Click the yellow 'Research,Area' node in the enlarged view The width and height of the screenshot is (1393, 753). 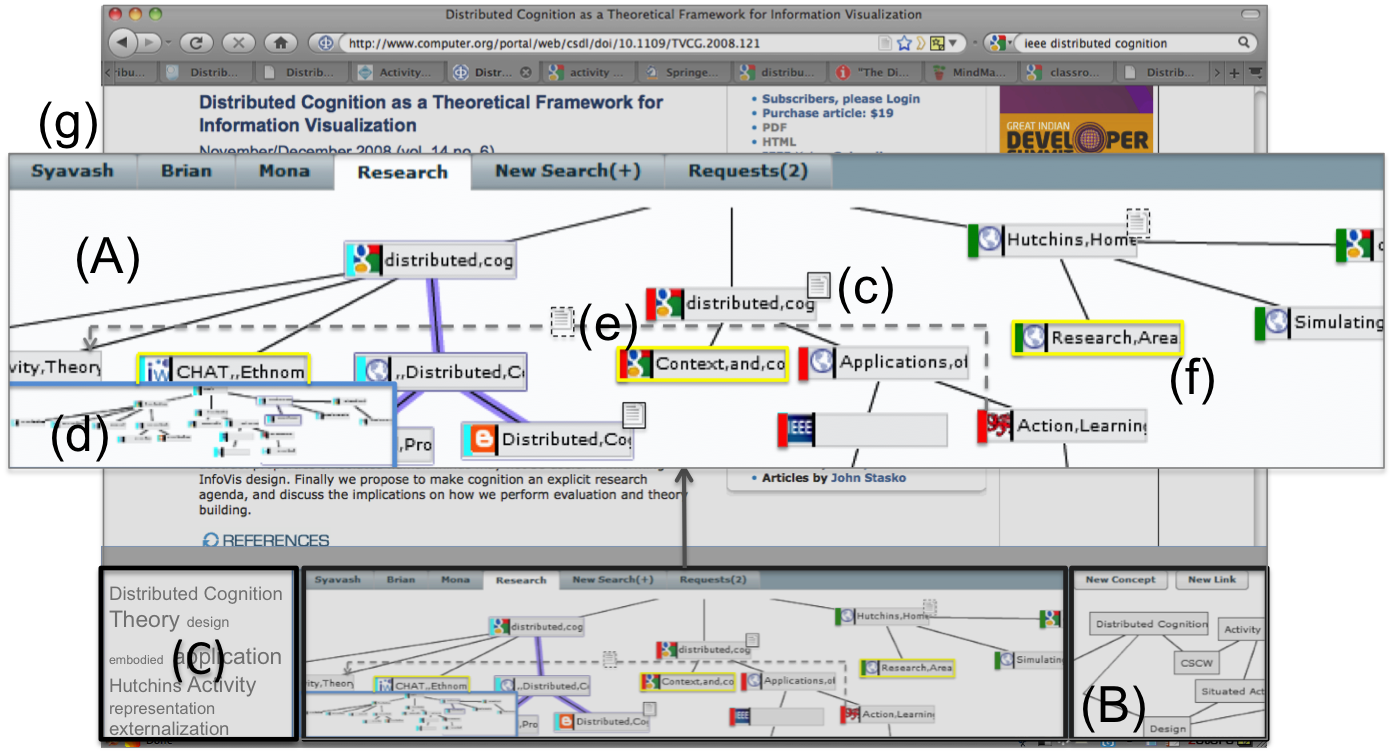(x=1097, y=338)
